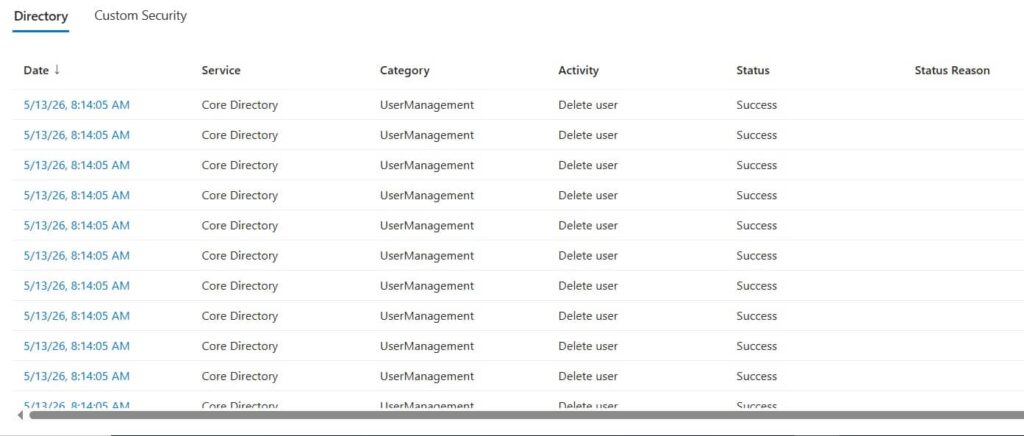Viewport: 1024px width, 436px height.
Task: Toggle the Date column sort arrow
Action: [x=57, y=70]
